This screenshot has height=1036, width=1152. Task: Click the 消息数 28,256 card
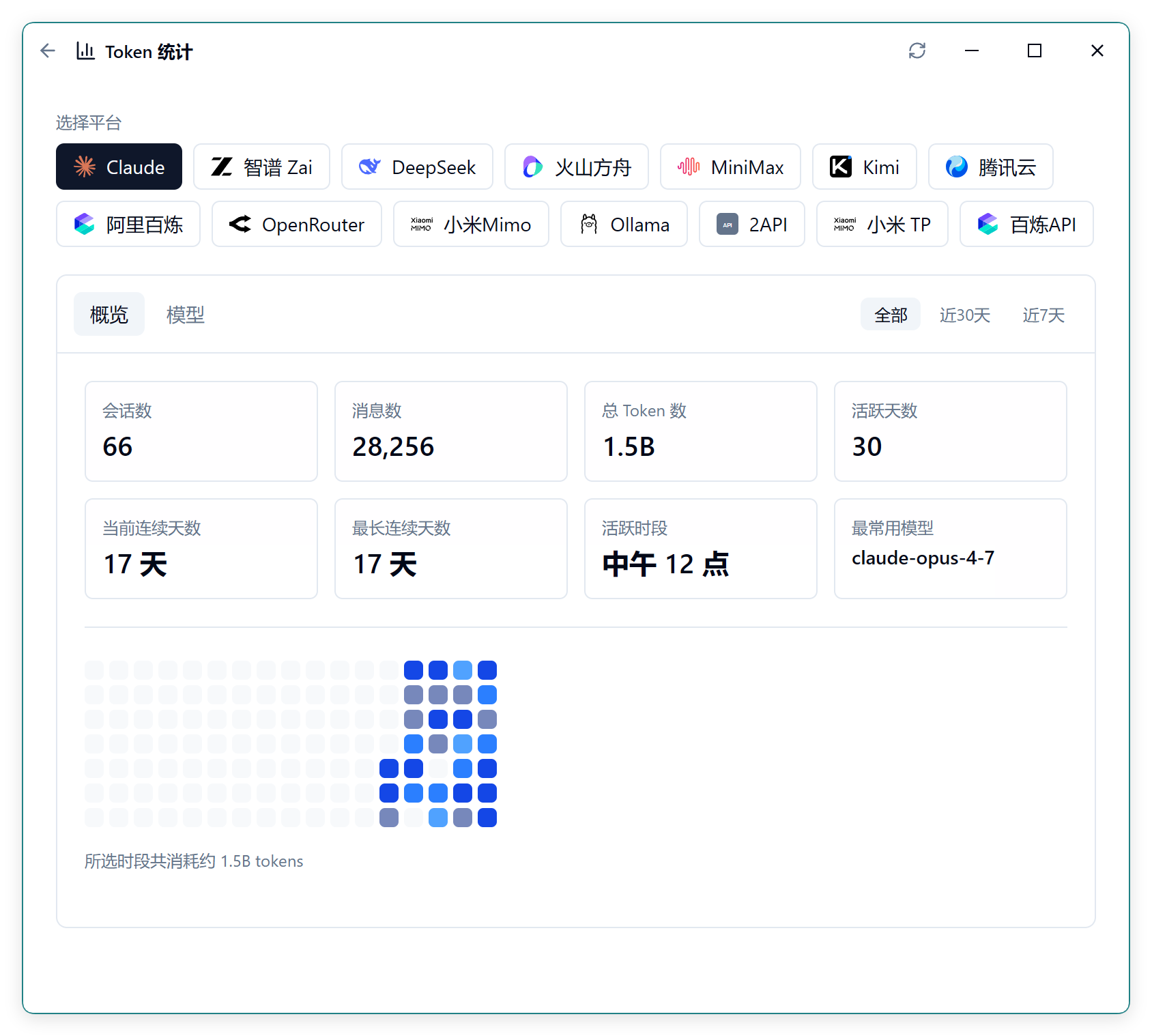pos(451,431)
